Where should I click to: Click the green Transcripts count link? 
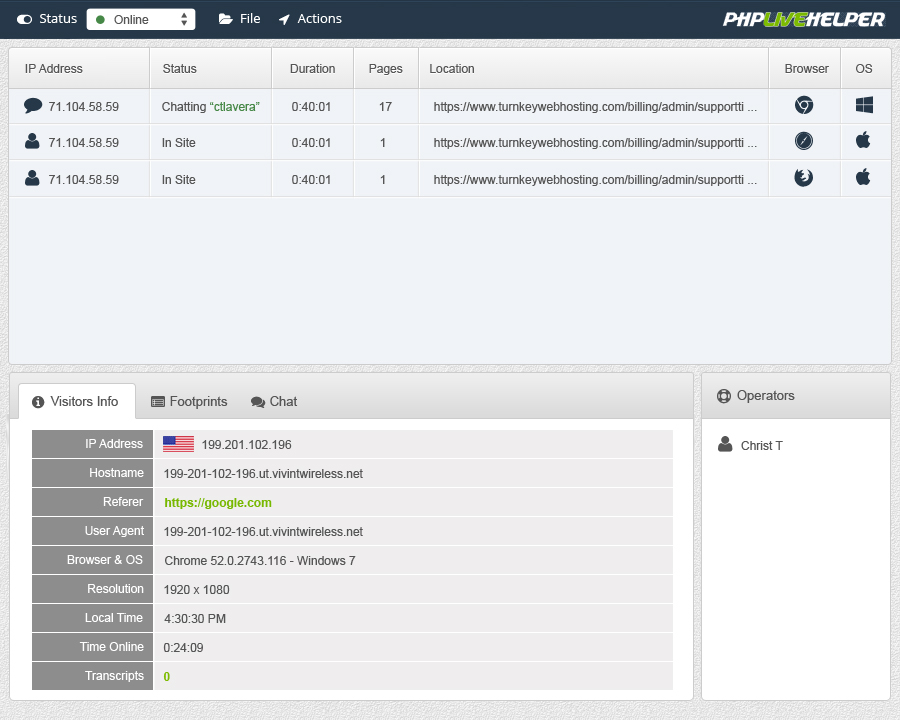point(167,677)
